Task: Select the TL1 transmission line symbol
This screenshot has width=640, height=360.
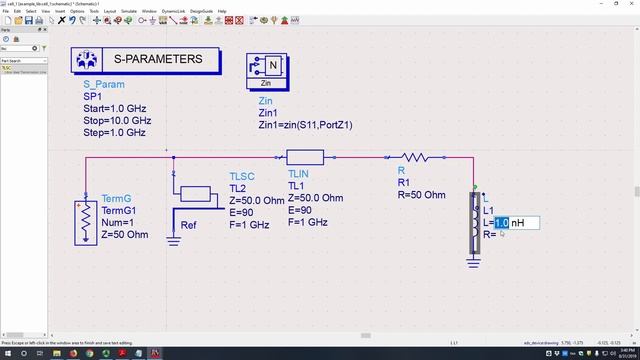Action: 305,157
